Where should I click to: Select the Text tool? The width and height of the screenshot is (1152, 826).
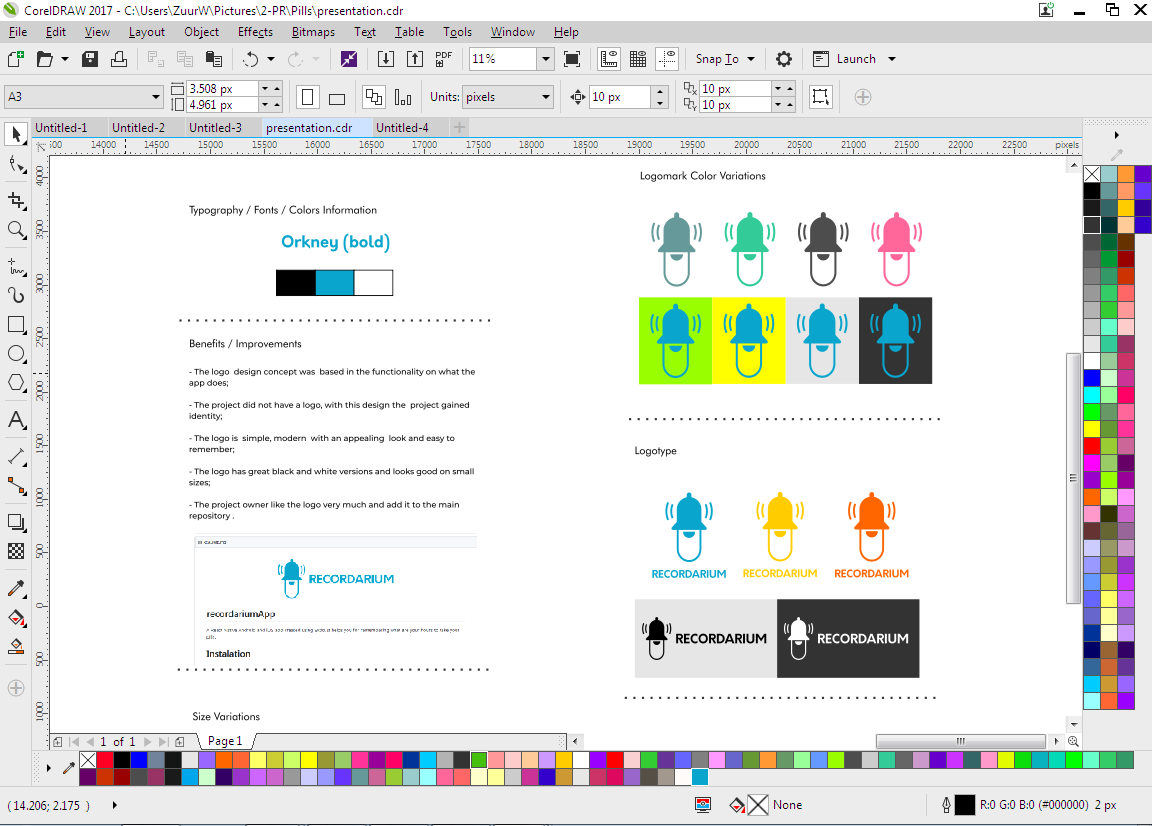pos(16,420)
